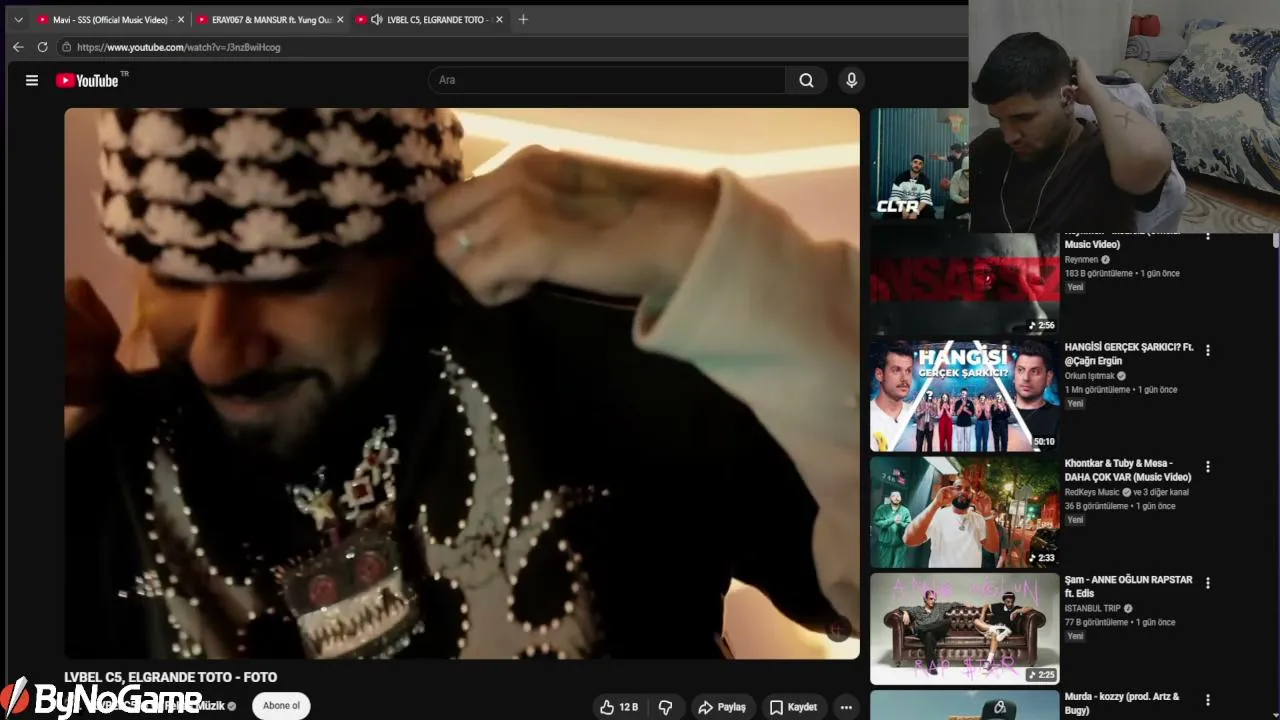Screen dimensions: 1280x720
Task: Visit the RedKeys Music channel
Action: pyautogui.click(x=1092, y=492)
